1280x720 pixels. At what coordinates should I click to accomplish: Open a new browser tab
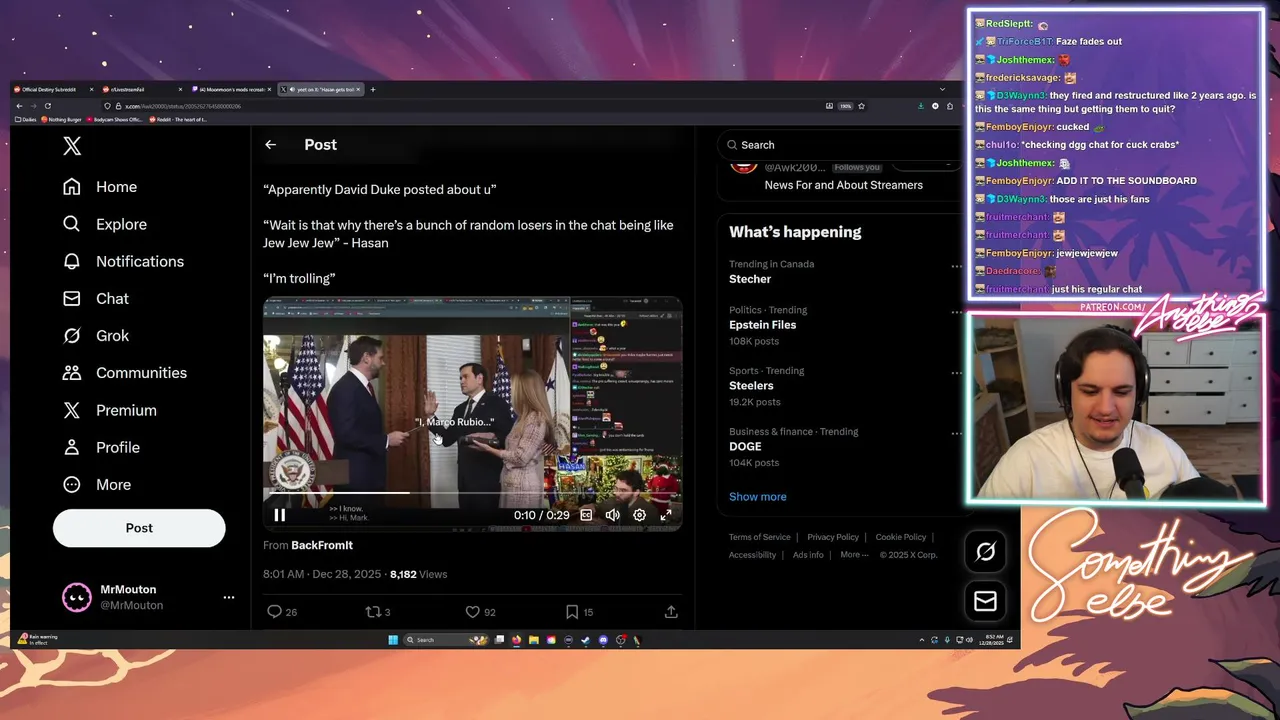373,89
